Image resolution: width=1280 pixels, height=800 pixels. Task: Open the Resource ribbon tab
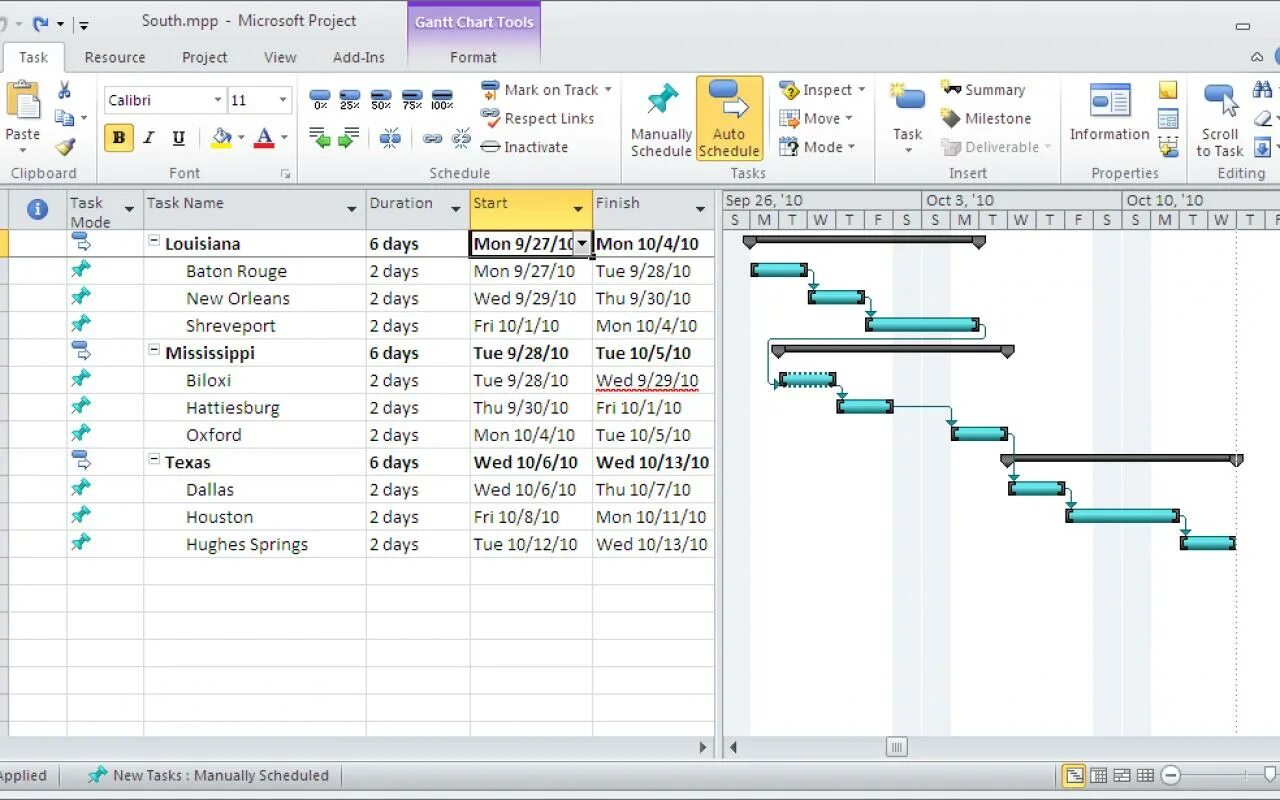(115, 57)
